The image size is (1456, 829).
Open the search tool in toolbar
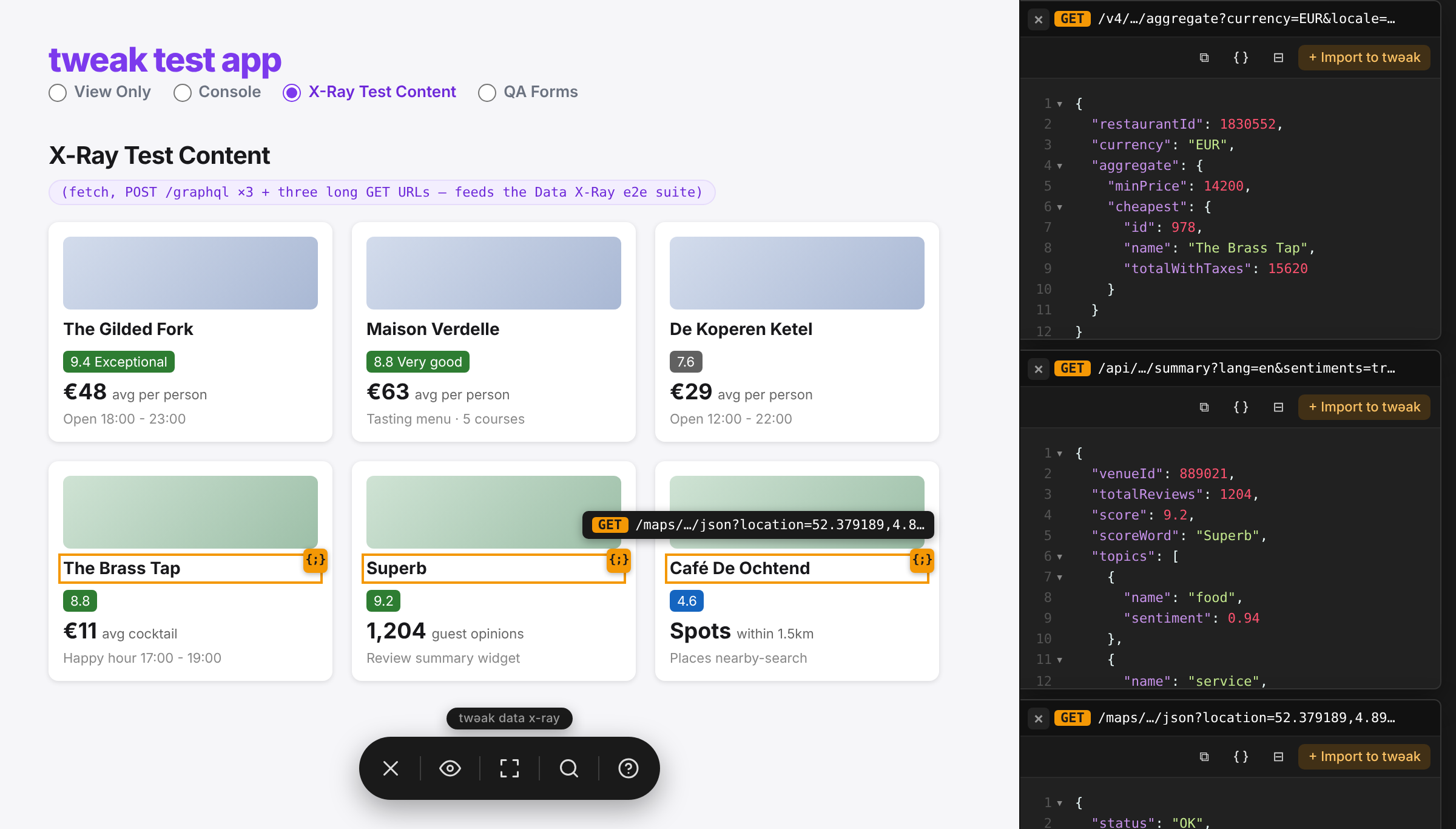click(569, 768)
